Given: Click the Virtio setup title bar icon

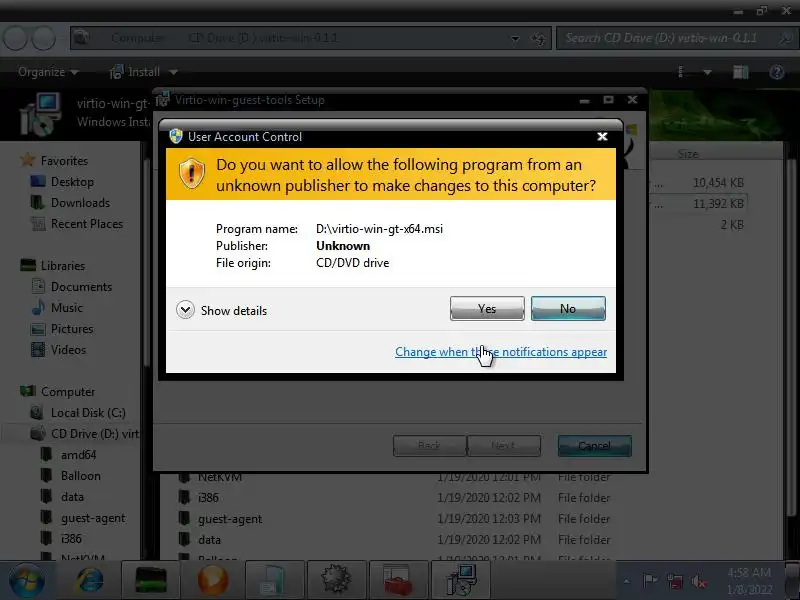Looking at the screenshot, I should 162,99.
